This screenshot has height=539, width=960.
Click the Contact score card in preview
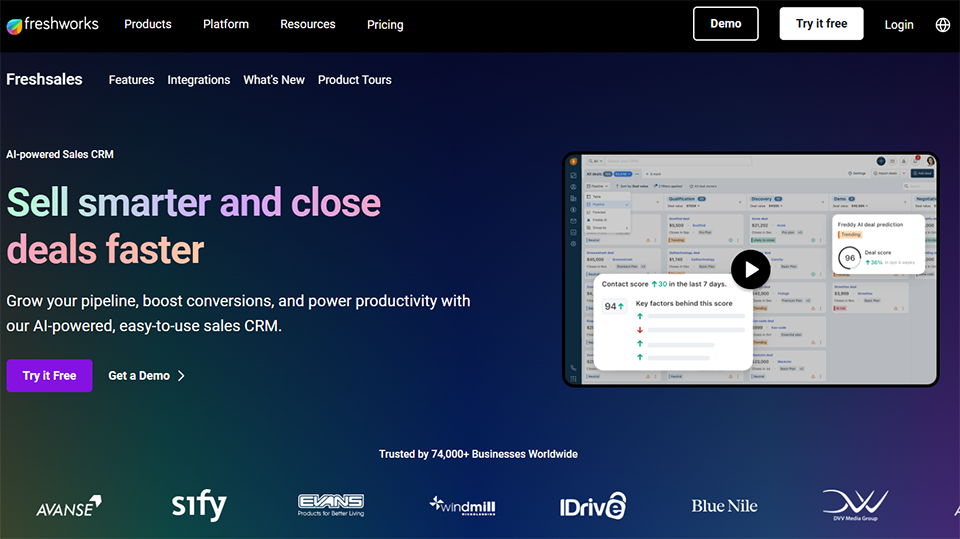672,322
